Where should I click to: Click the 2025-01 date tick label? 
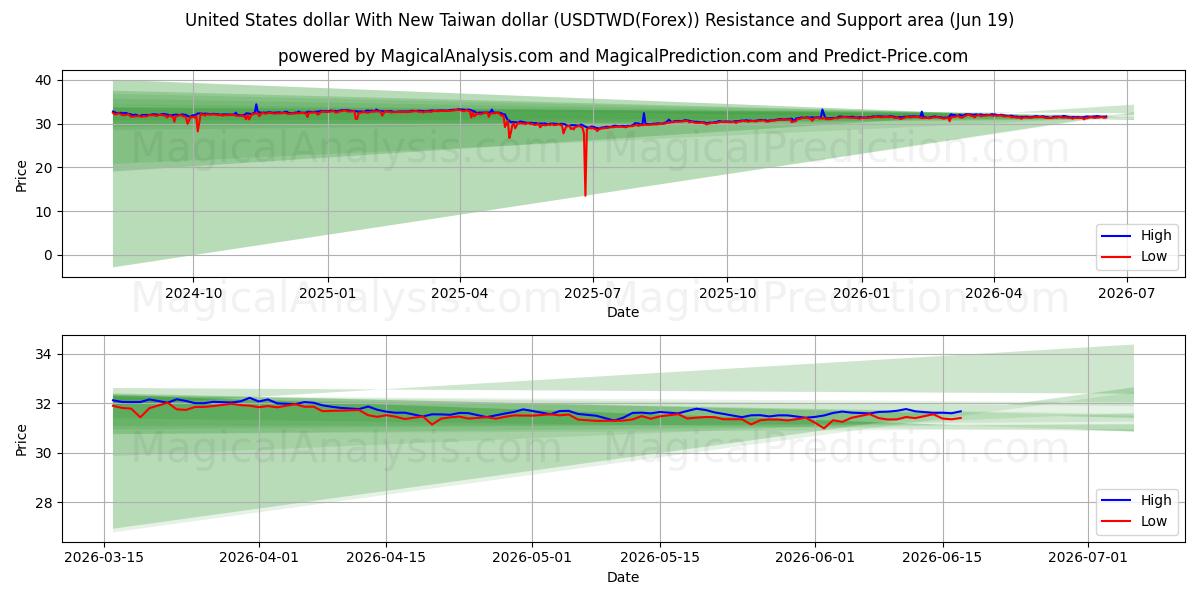pos(328,294)
